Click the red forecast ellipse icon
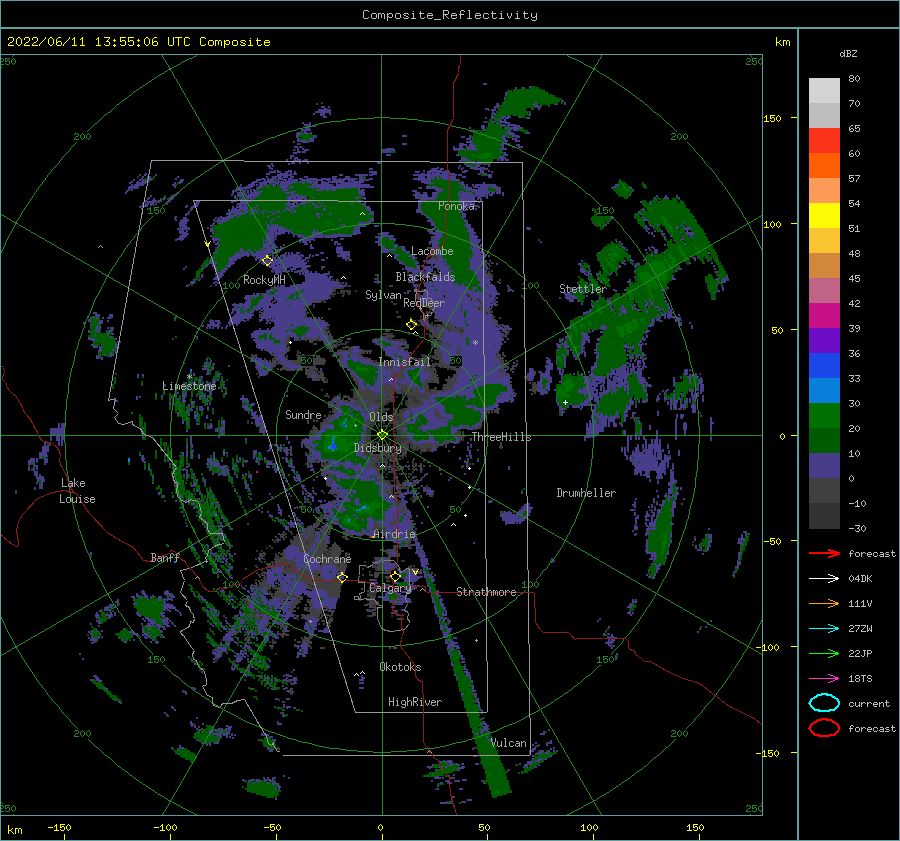The image size is (900, 841). [x=824, y=728]
